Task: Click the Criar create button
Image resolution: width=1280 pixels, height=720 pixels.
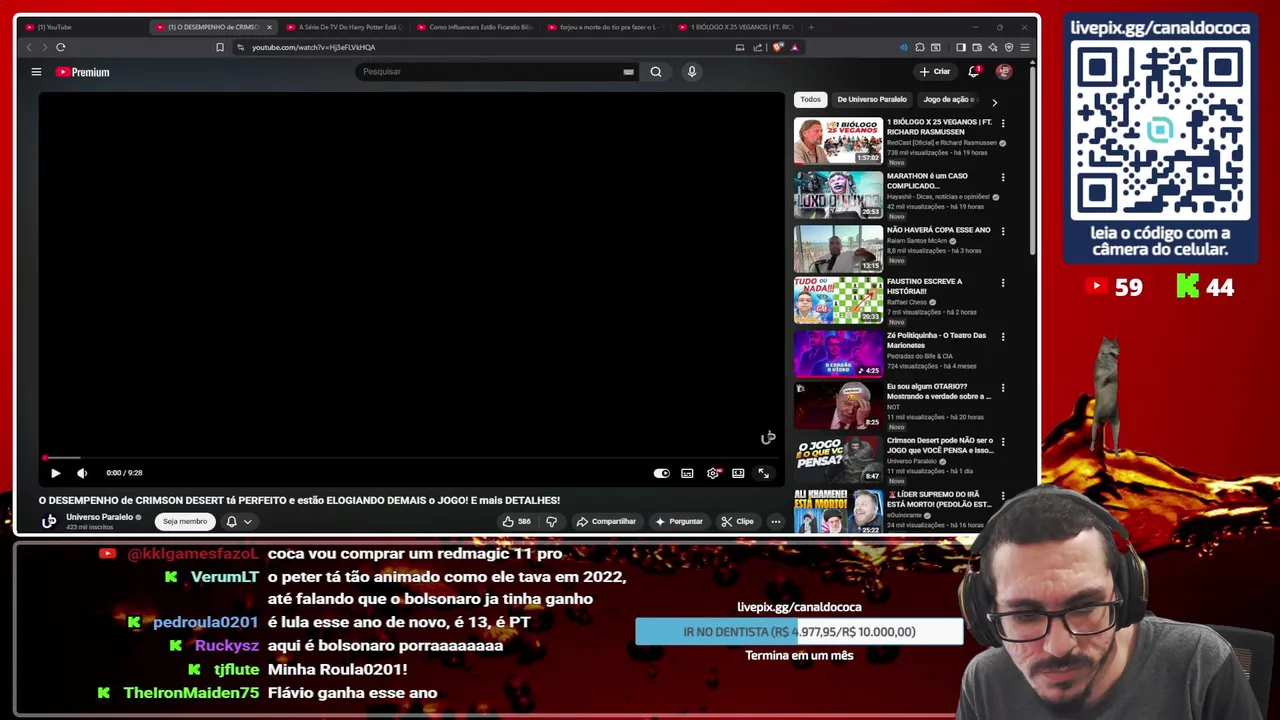Action: coord(935,72)
